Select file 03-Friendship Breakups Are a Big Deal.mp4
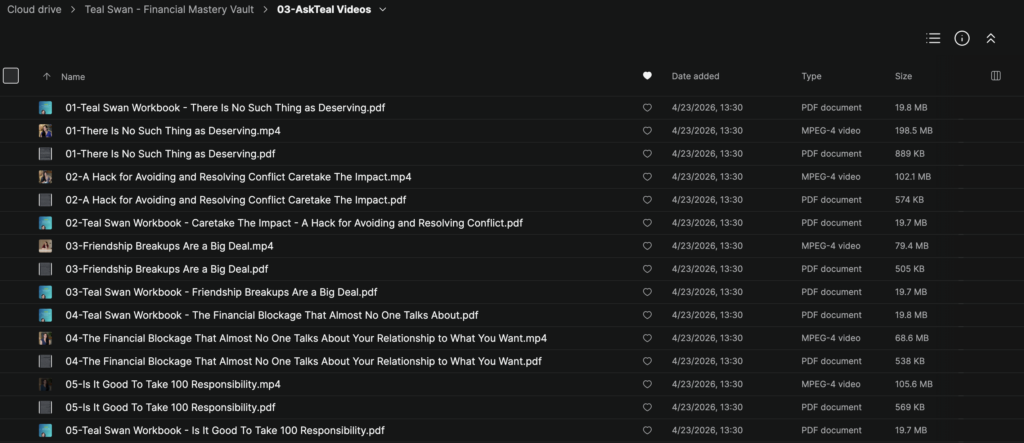 169,246
